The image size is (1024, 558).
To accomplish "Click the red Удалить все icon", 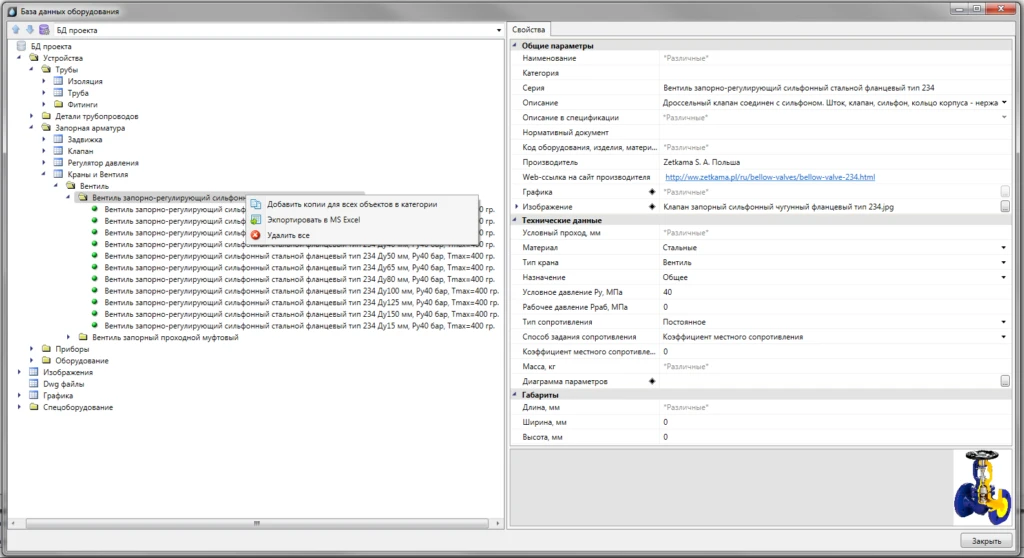I will 256,234.
